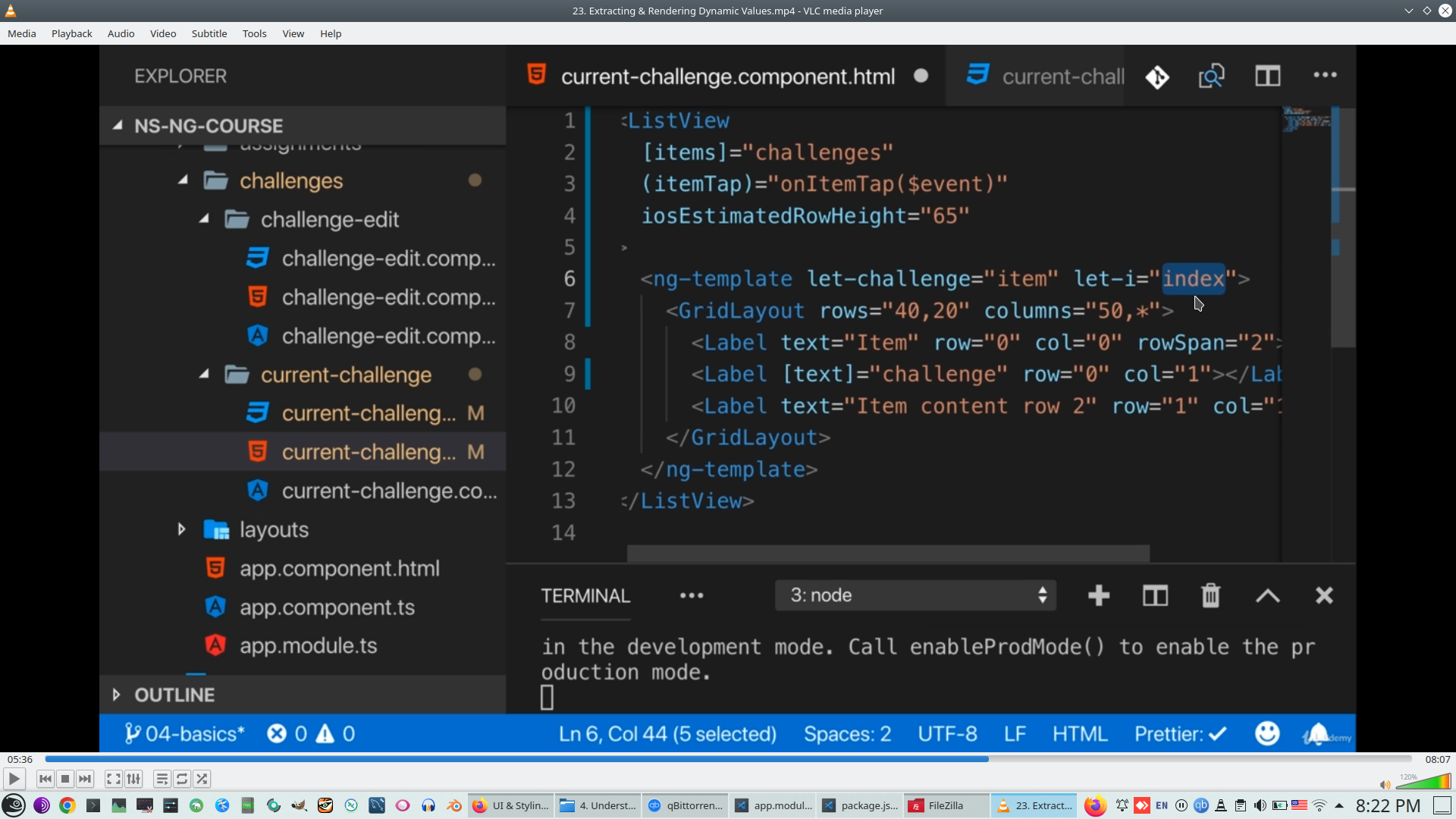
Task: Mute audio via speaker icon
Action: [x=1385, y=785]
